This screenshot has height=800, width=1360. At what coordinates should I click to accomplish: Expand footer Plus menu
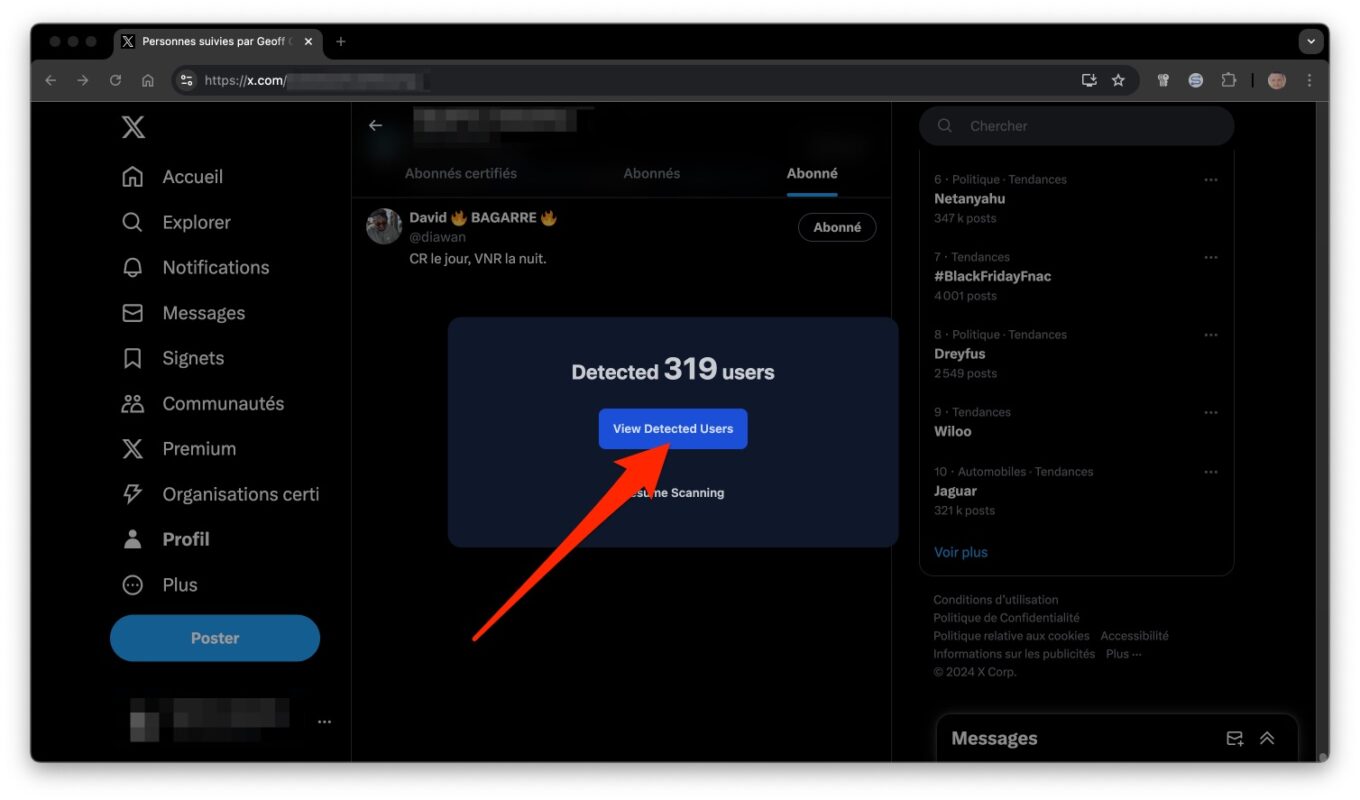coord(1124,654)
